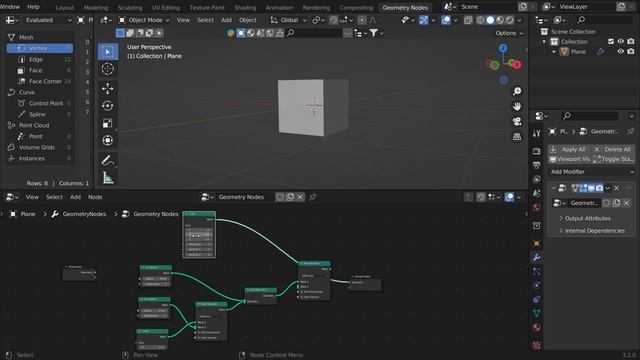640x360 pixels.
Task: Open the Modifier properties wrench tab
Action: coord(537,257)
